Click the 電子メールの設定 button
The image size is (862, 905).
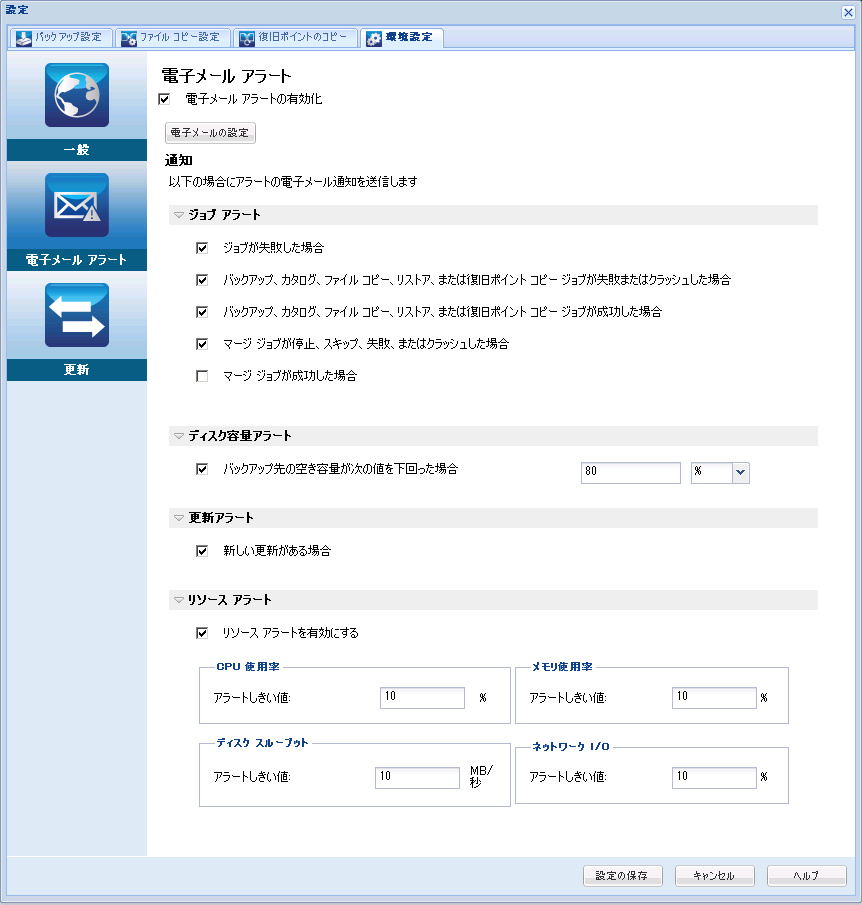pyautogui.click(x=210, y=133)
